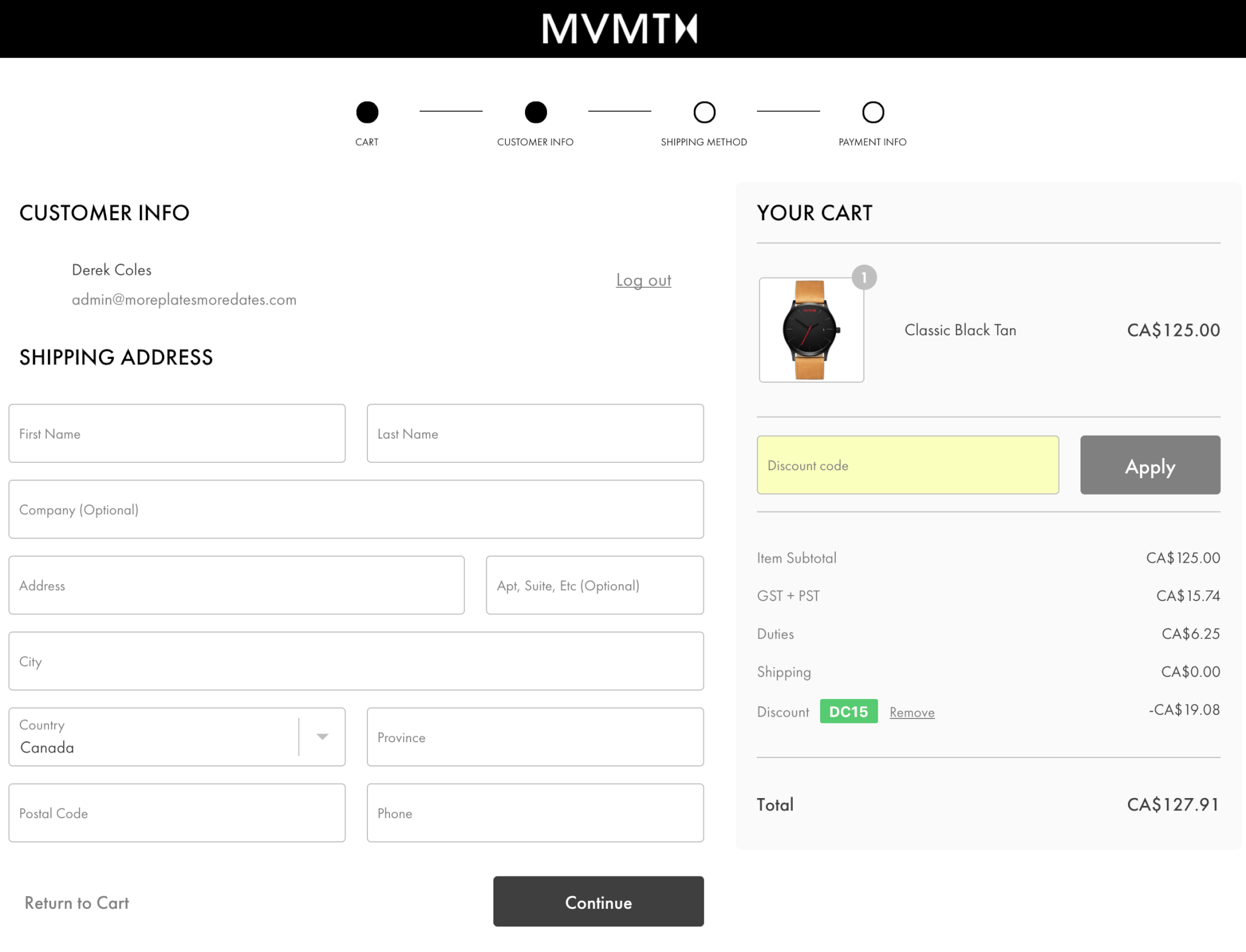Focus the City field
Image resolution: width=1246 pixels, height=952 pixels.
[356, 661]
